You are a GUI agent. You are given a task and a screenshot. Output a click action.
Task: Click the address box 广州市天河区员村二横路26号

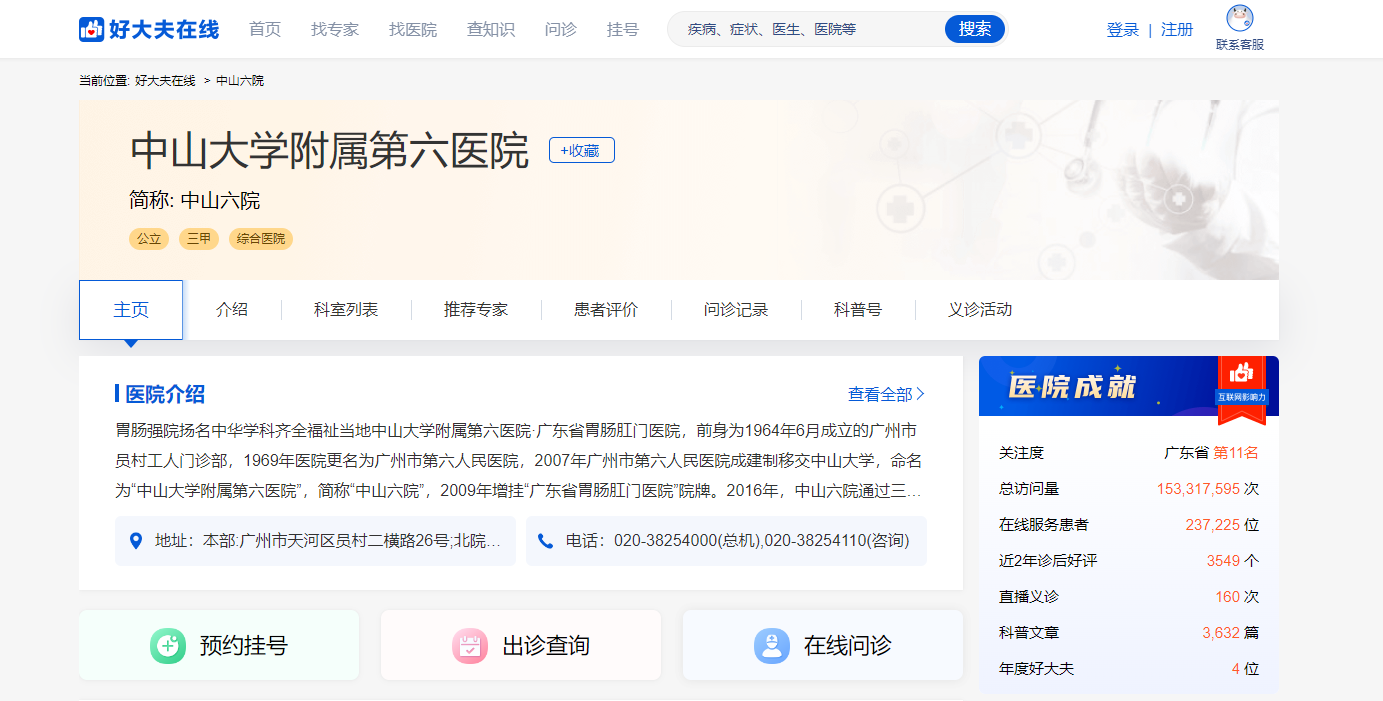[x=315, y=541]
